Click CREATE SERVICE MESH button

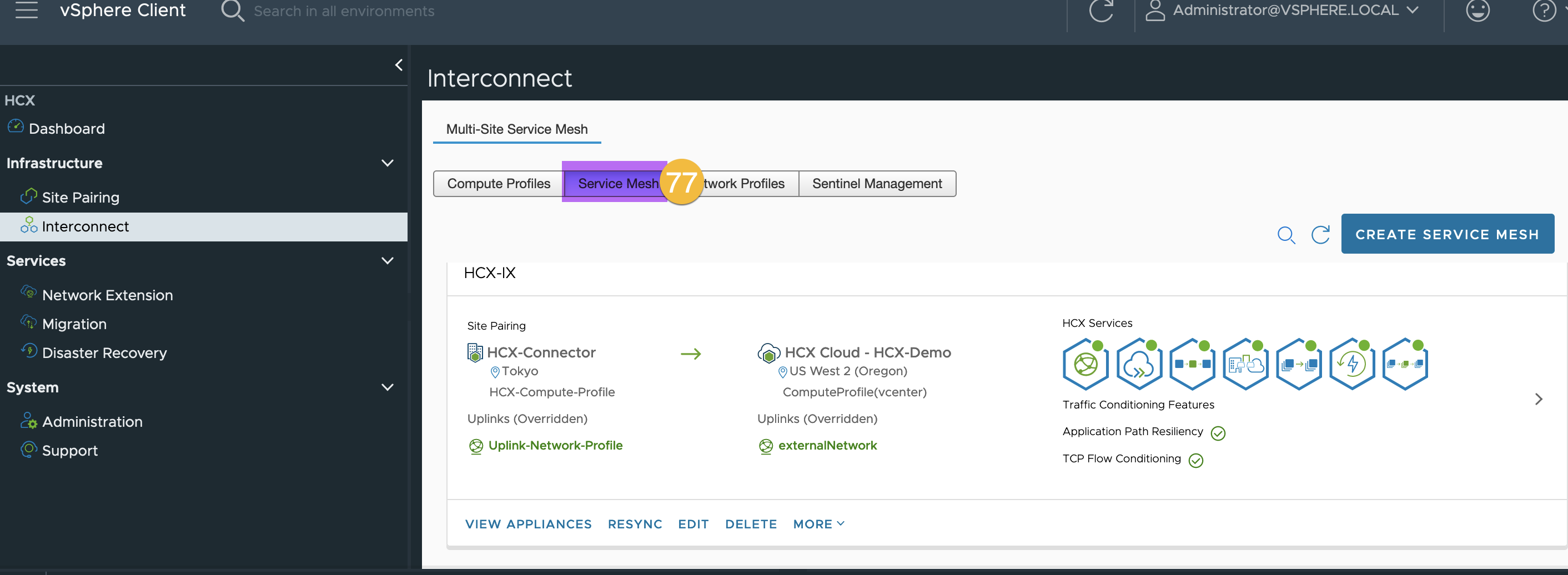tap(1447, 234)
